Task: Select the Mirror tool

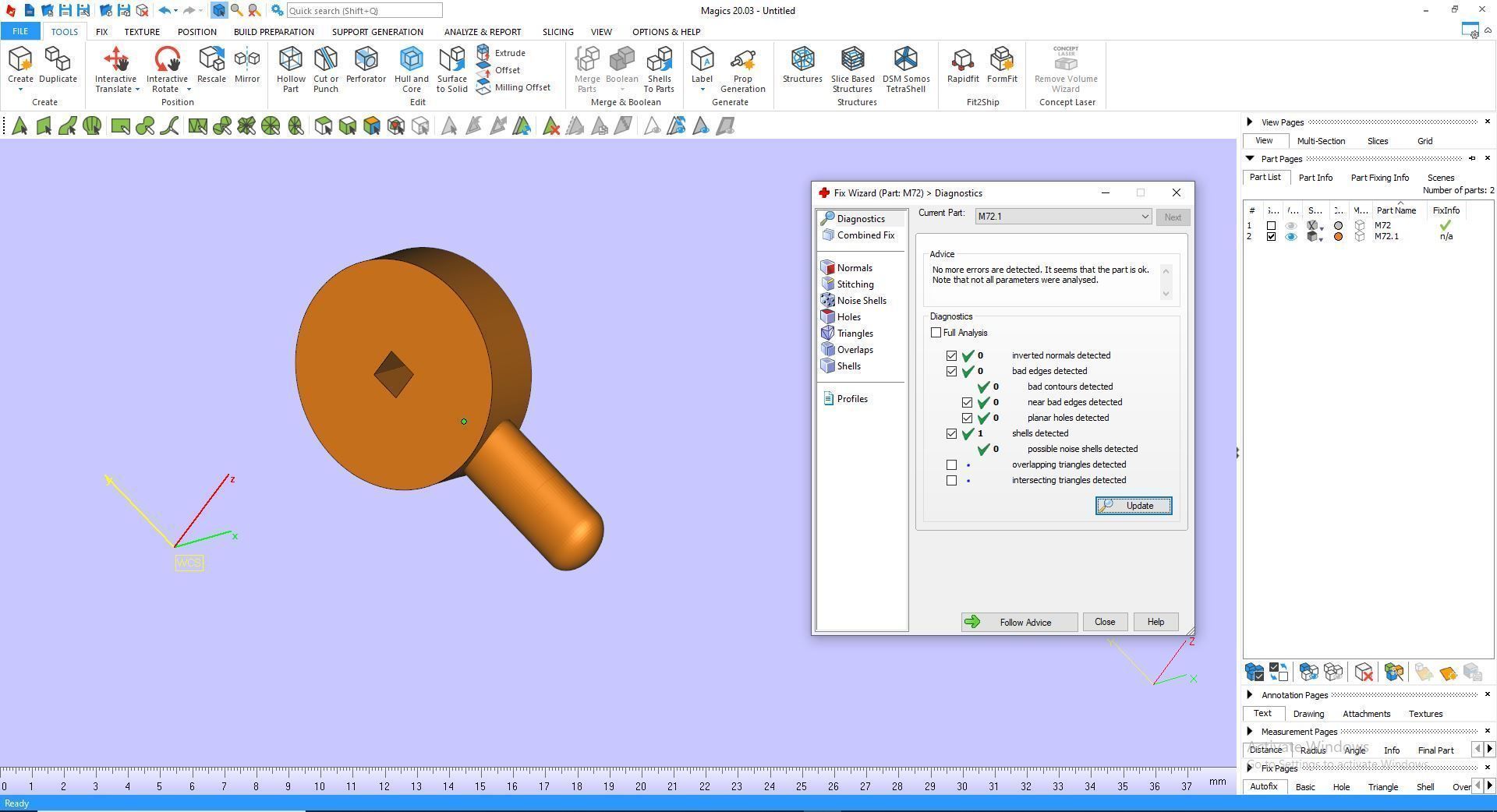Action: [x=247, y=65]
